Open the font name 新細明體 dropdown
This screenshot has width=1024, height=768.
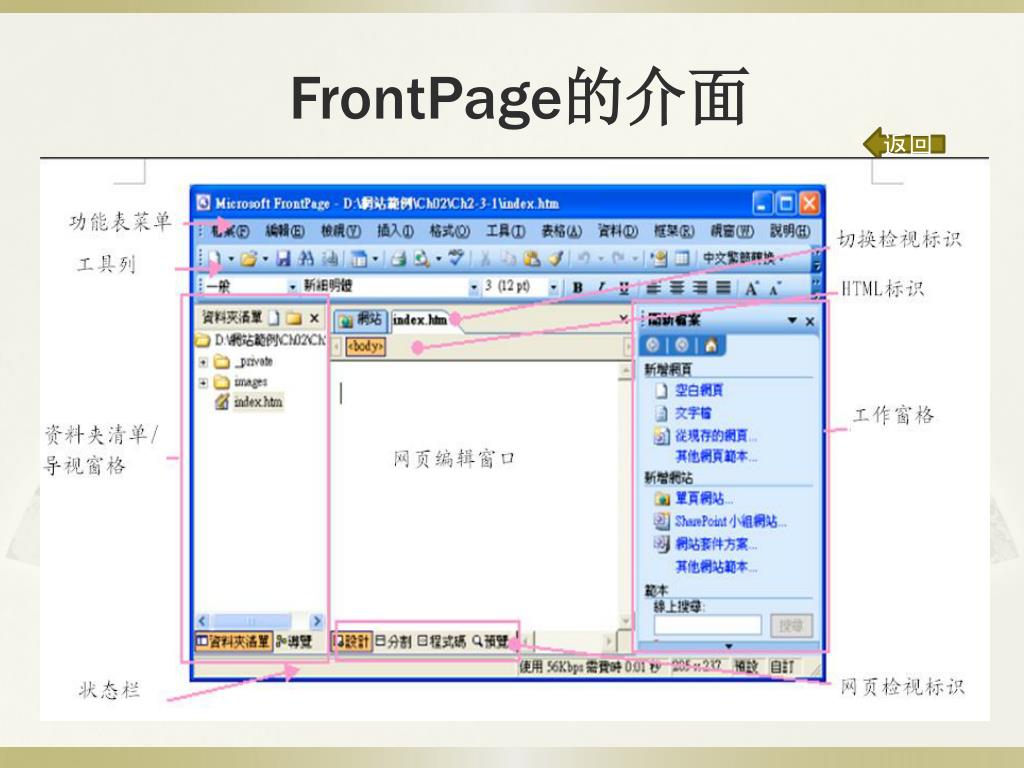point(473,287)
